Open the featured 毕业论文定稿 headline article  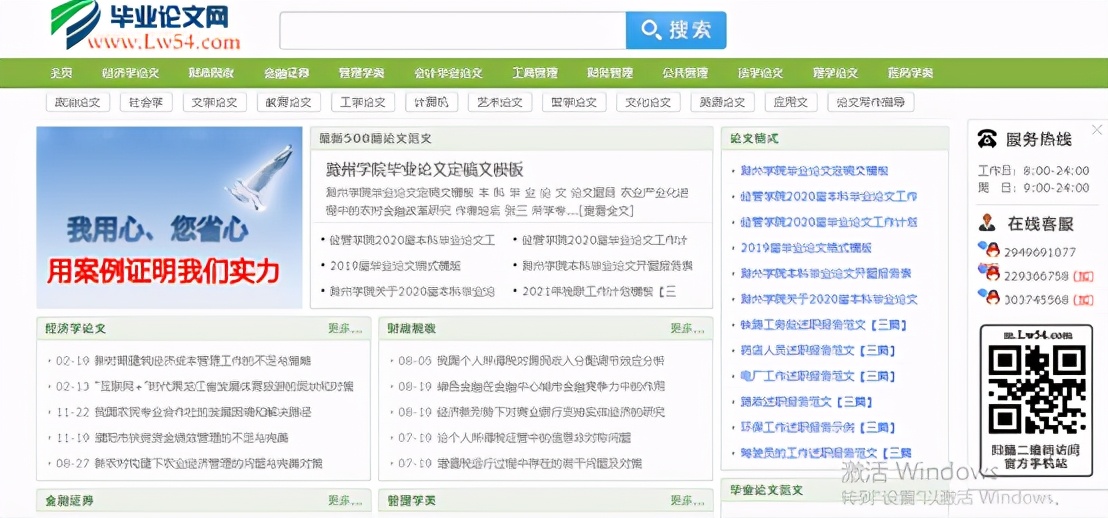(425, 170)
